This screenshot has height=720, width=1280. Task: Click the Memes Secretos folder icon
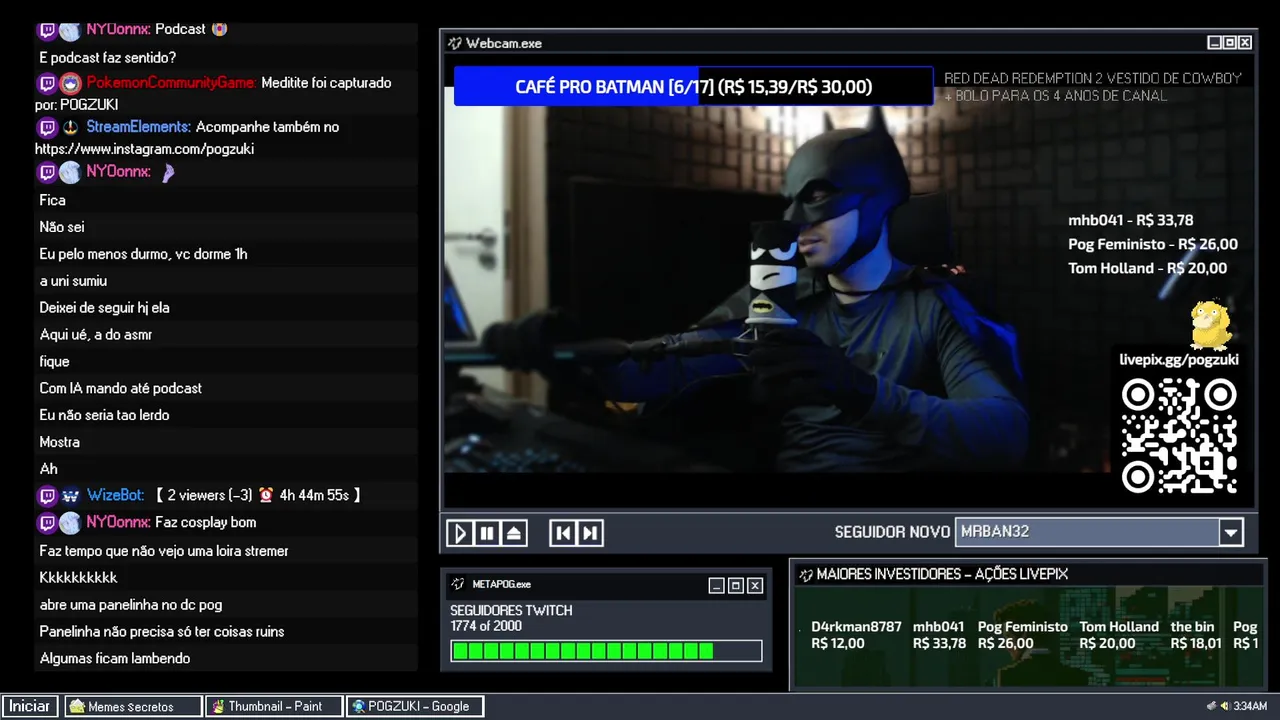77,706
